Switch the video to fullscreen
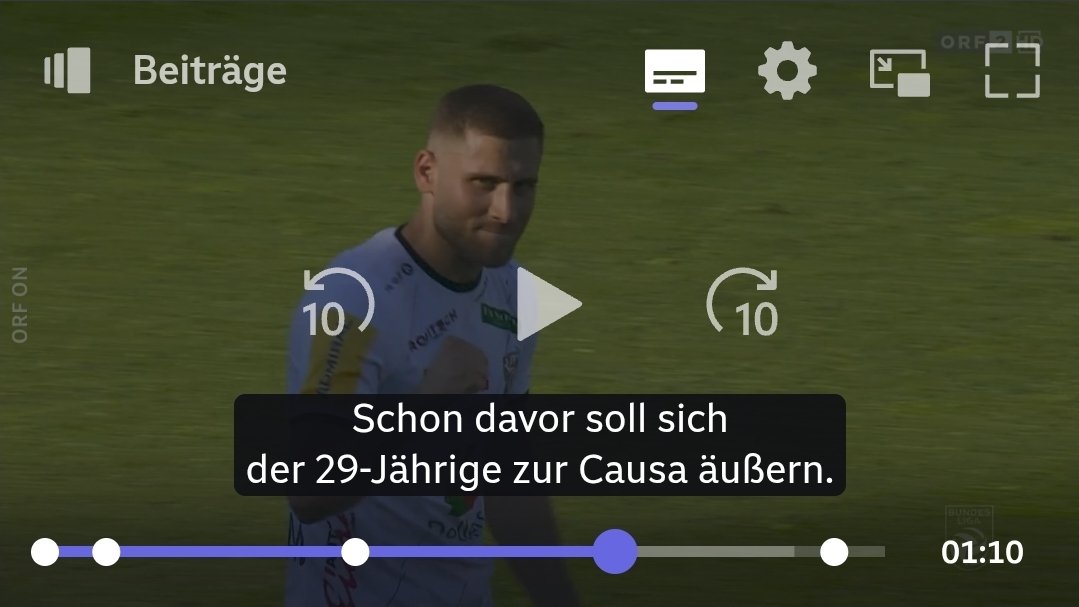 (1012, 70)
